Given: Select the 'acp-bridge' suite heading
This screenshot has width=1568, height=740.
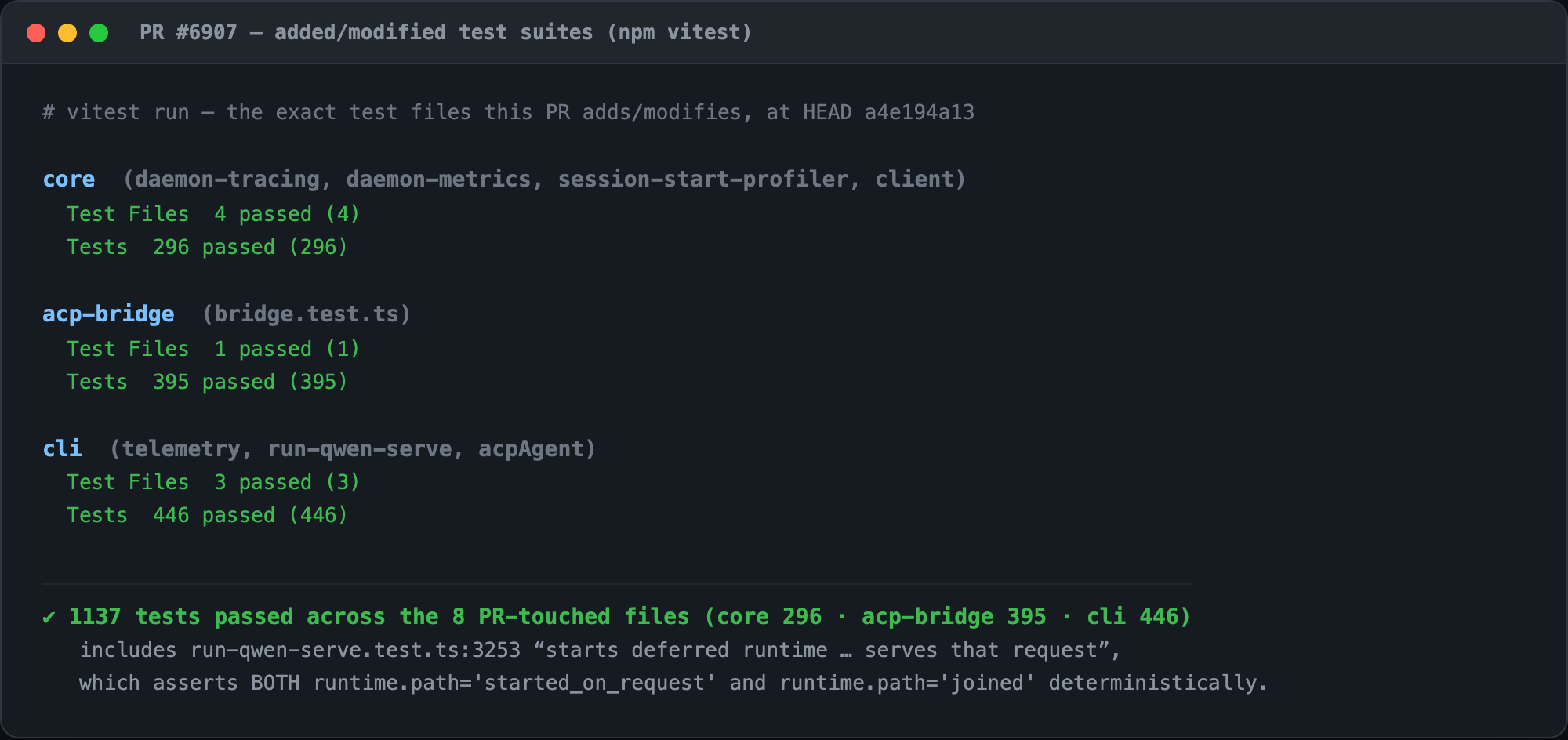Looking at the screenshot, I should (108, 314).
